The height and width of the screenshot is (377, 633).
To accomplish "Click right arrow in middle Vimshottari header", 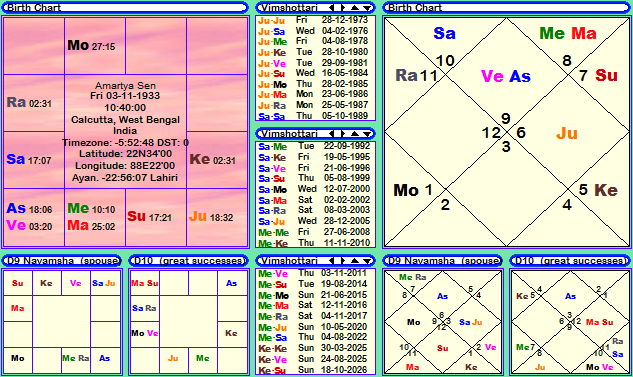I will (342, 134).
